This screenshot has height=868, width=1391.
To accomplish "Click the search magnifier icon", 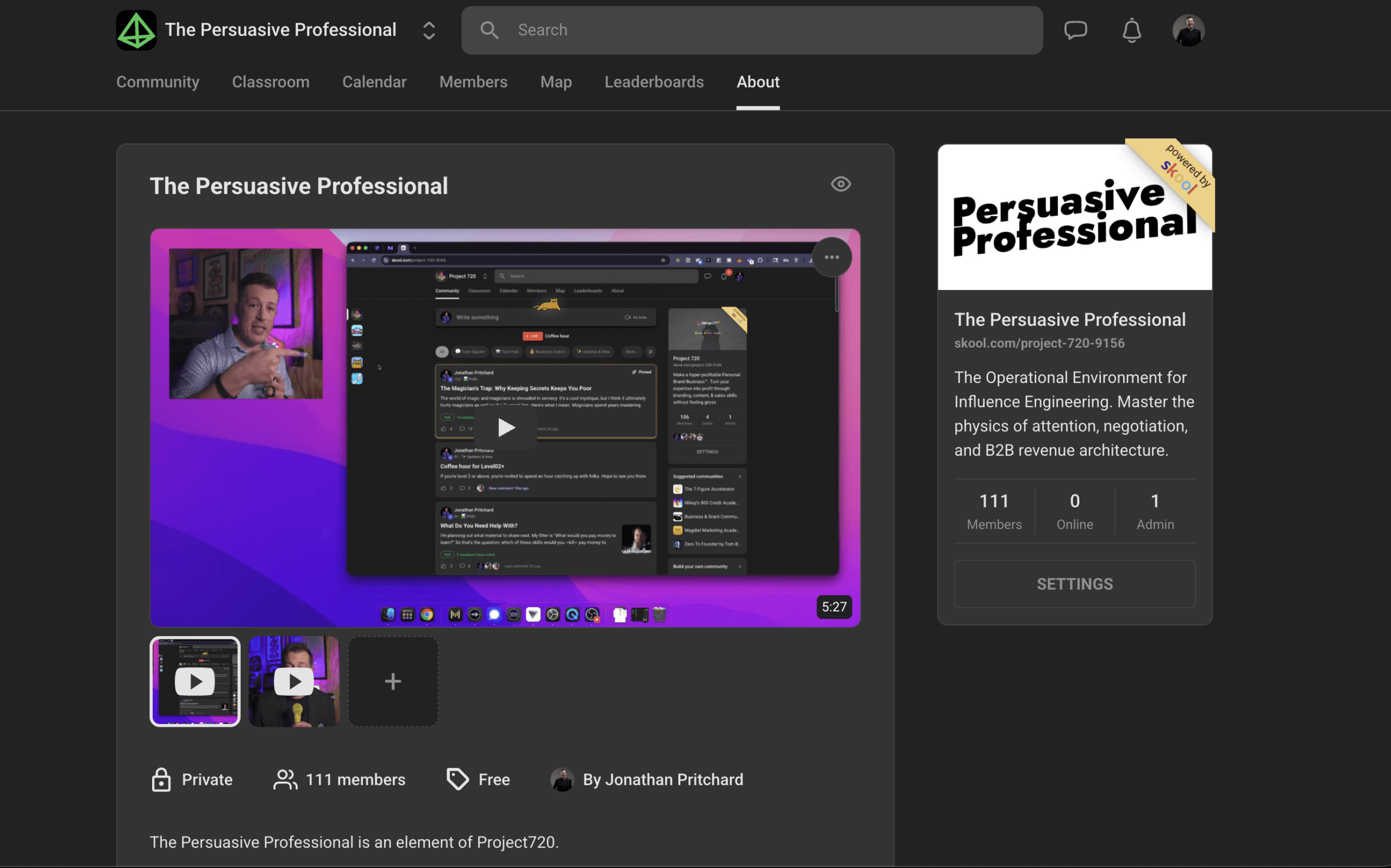I will coord(489,30).
